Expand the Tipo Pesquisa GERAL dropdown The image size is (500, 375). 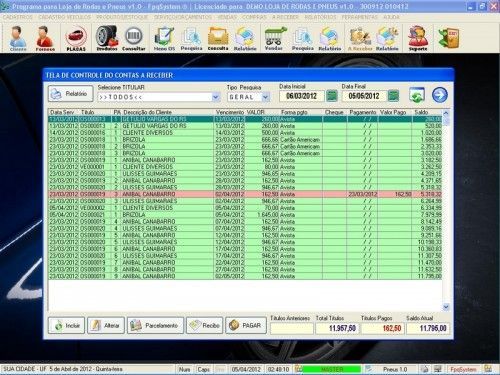(265, 97)
